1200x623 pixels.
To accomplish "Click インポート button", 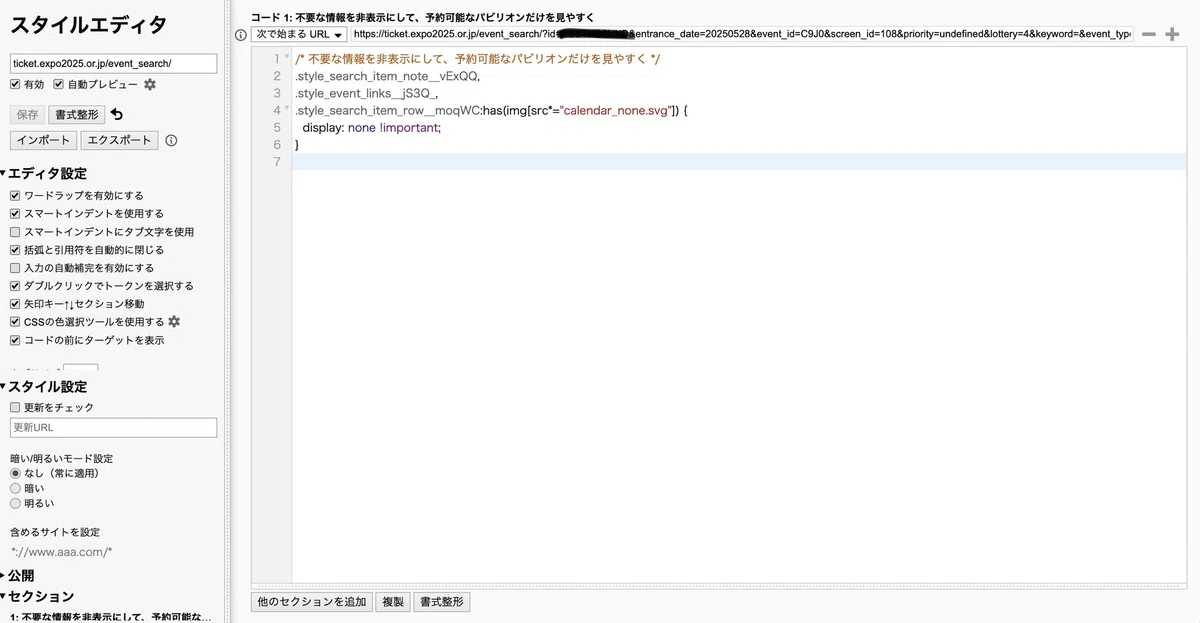I will (x=43, y=141).
